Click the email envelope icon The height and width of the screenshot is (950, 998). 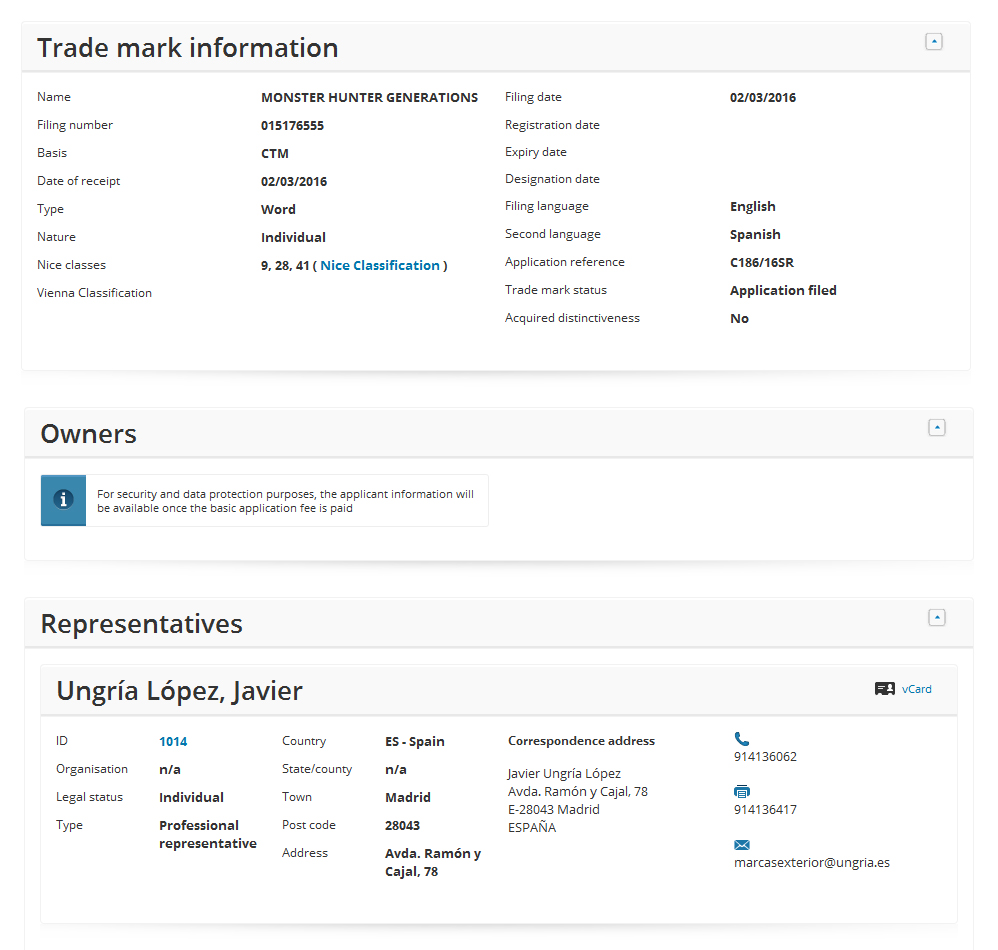(741, 845)
